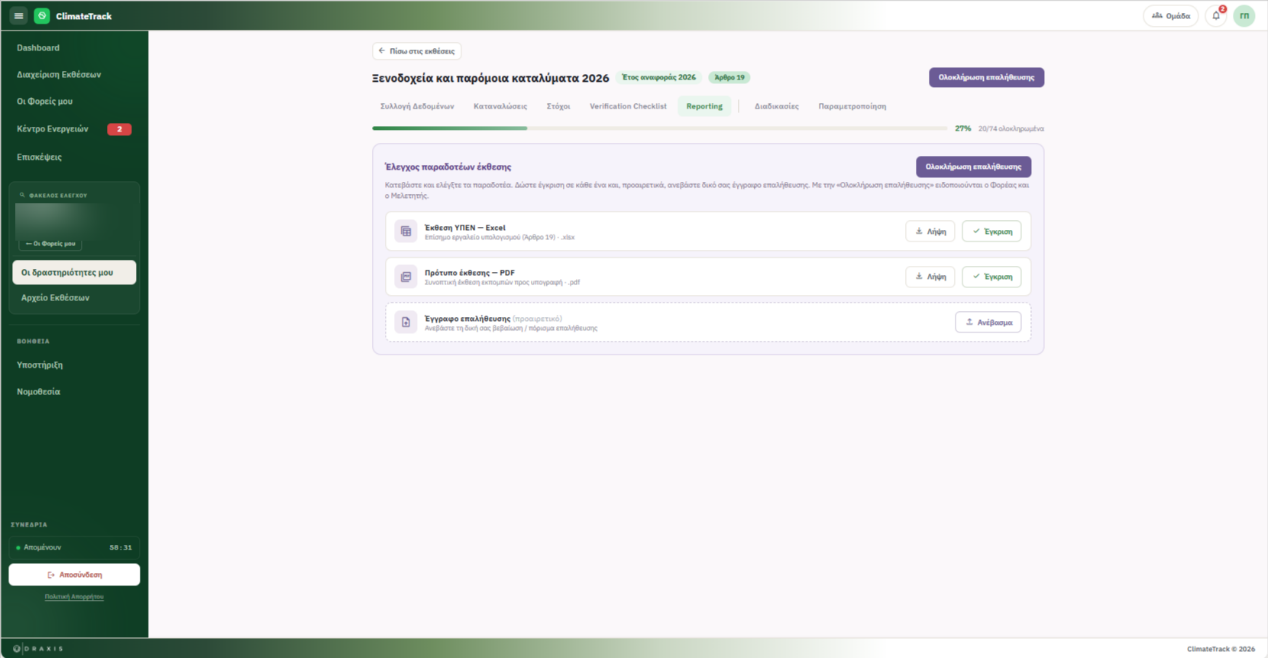This screenshot has height=658, width=1268.
Task: Open the notifications bell
Action: [1216, 16]
